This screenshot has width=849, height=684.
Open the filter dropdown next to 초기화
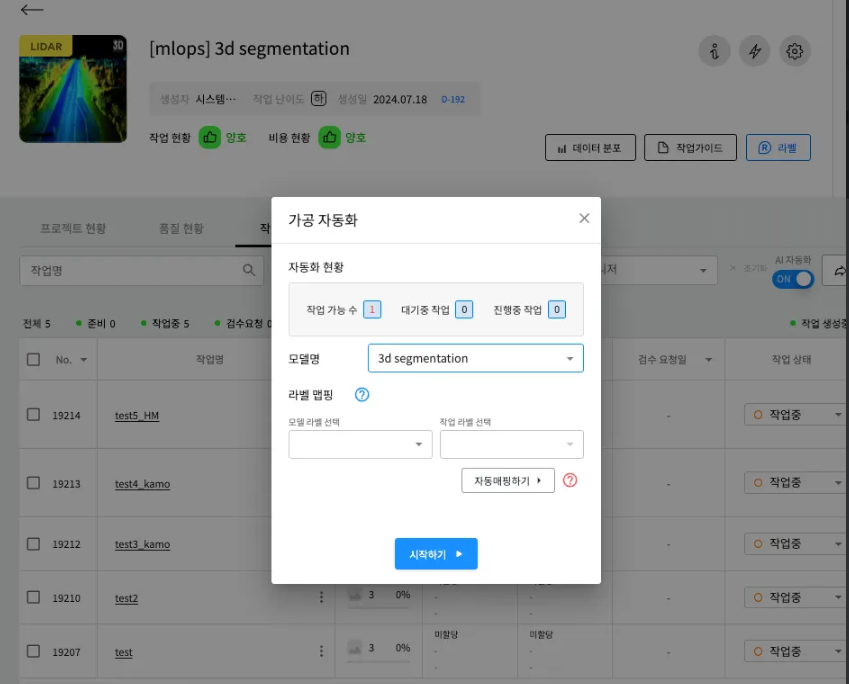(659, 270)
